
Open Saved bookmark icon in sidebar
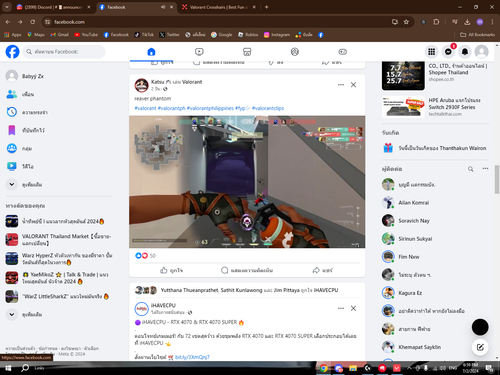point(12,130)
